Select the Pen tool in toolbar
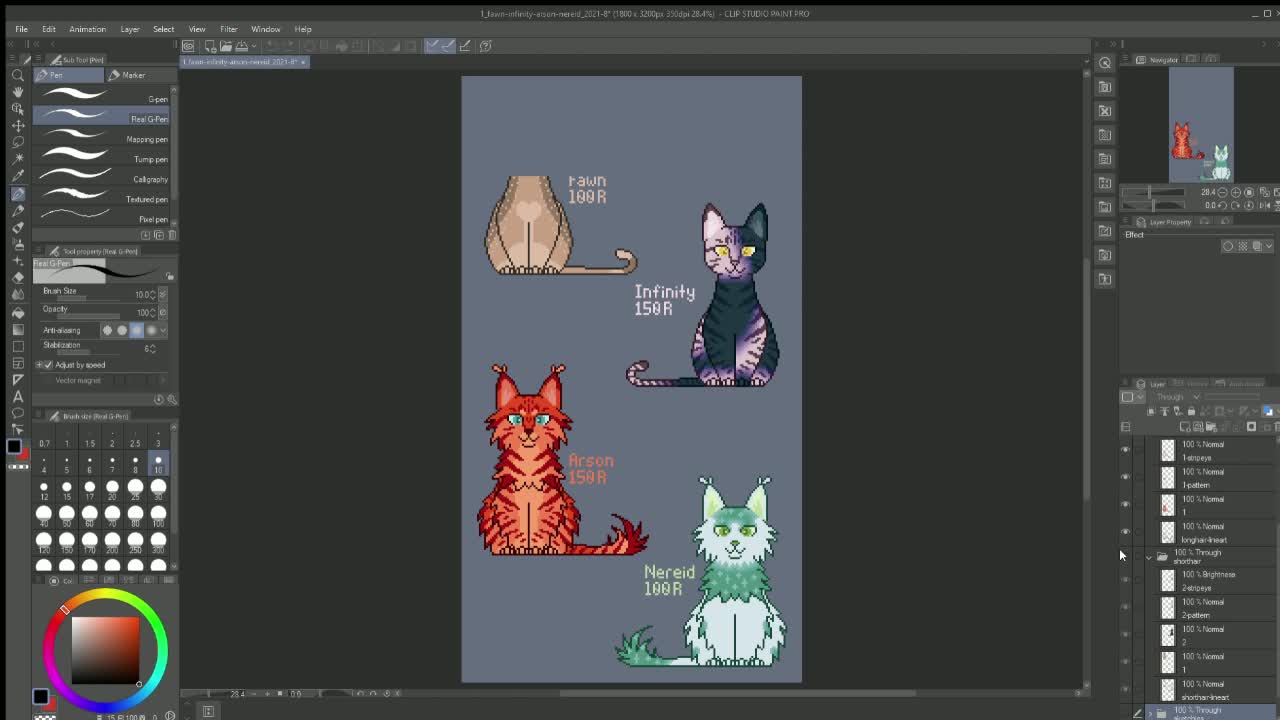The height and width of the screenshot is (720, 1280). 18,193
